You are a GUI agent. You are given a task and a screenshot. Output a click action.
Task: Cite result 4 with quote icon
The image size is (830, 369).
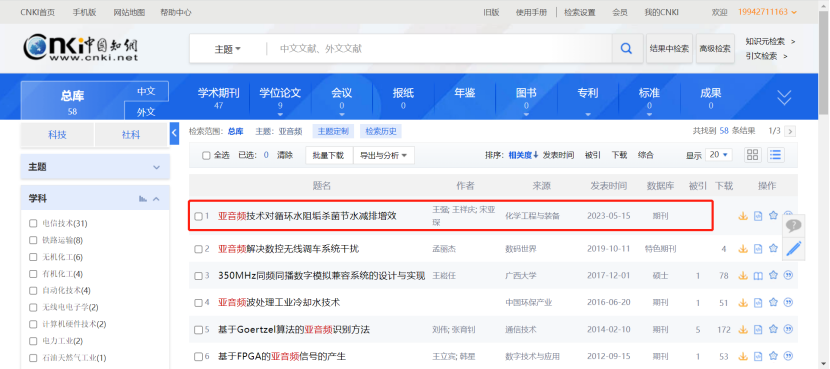788,302
